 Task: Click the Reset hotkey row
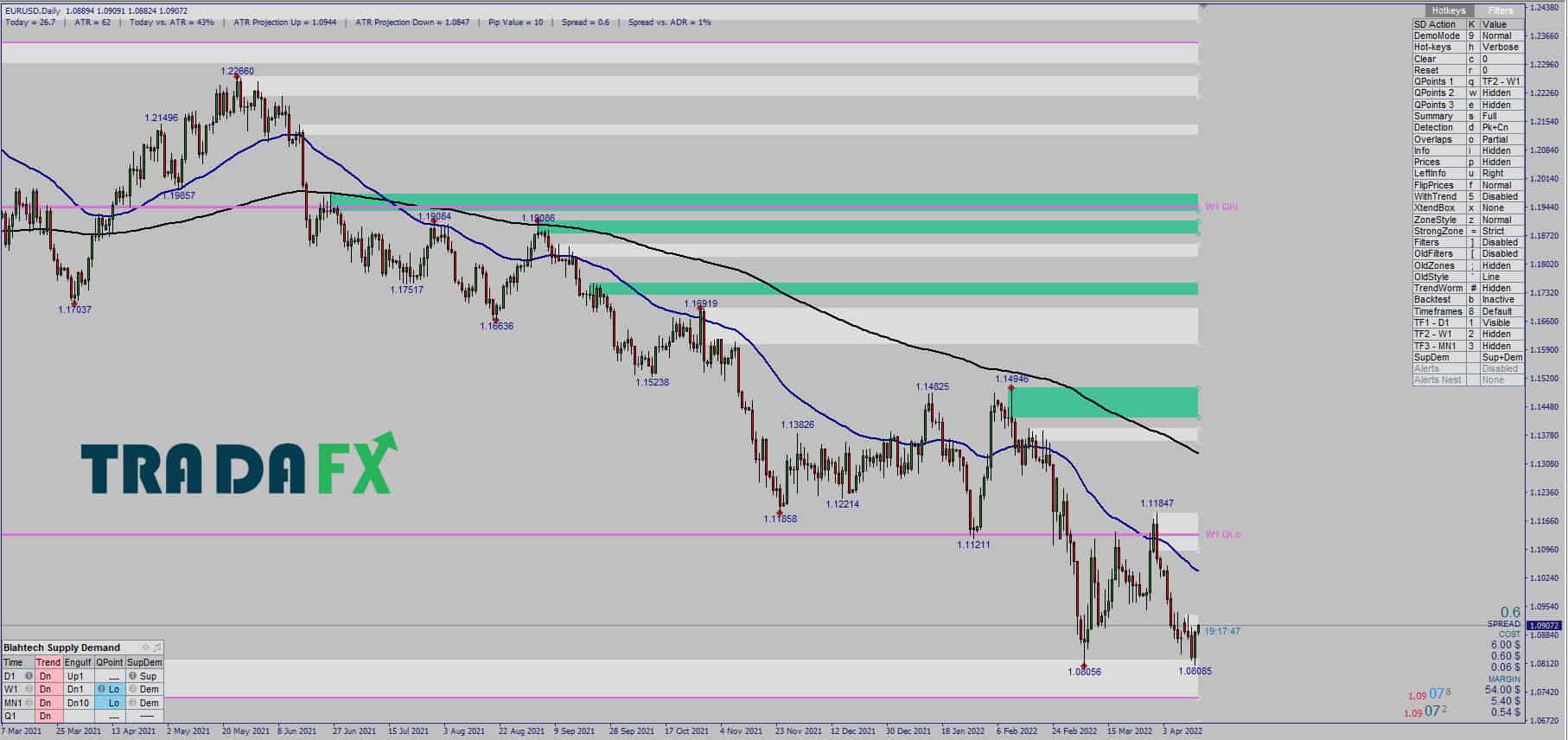1468,70
